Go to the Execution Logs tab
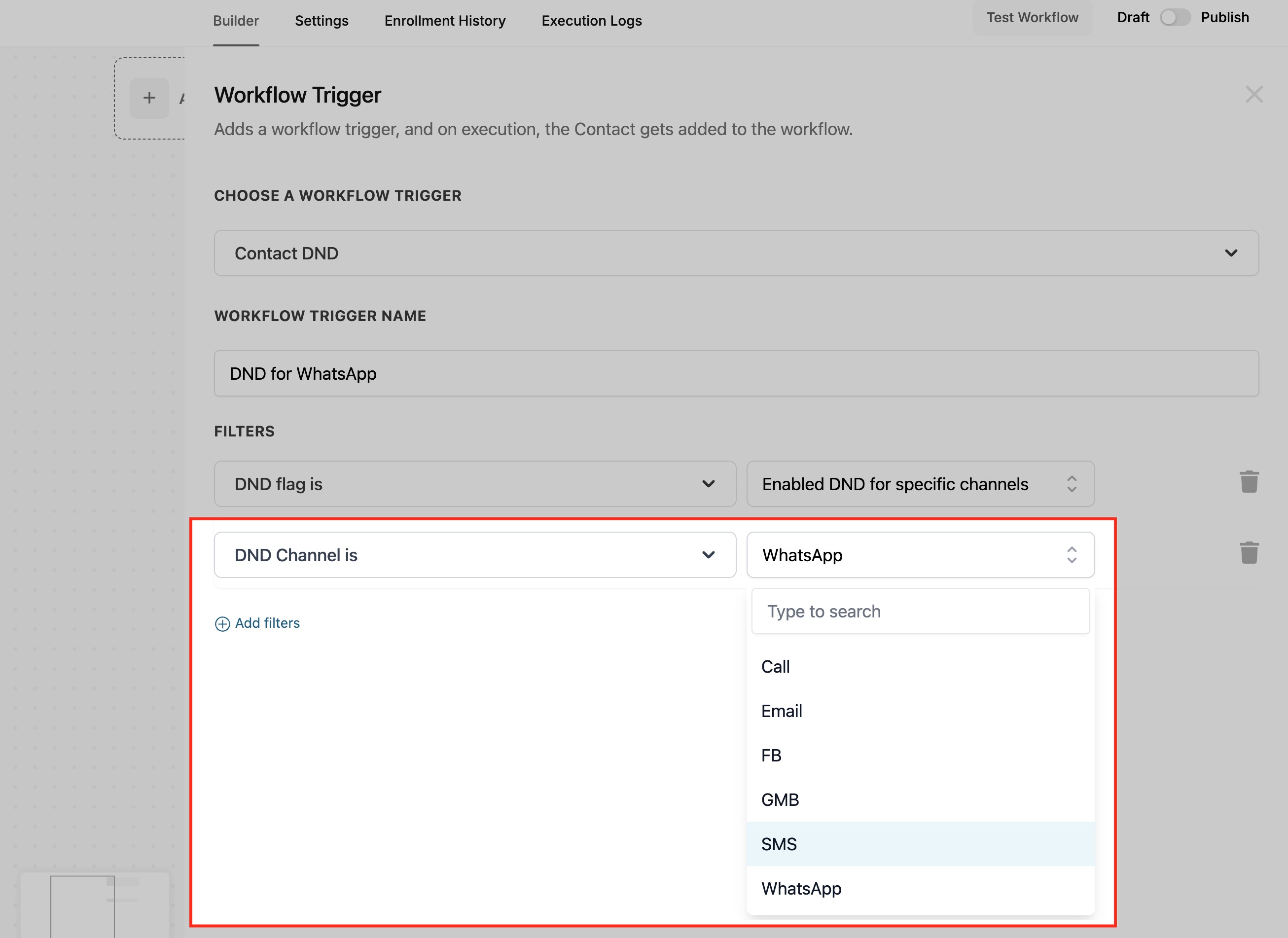The width and height of the screenshot is (1288, 938). 591,21
